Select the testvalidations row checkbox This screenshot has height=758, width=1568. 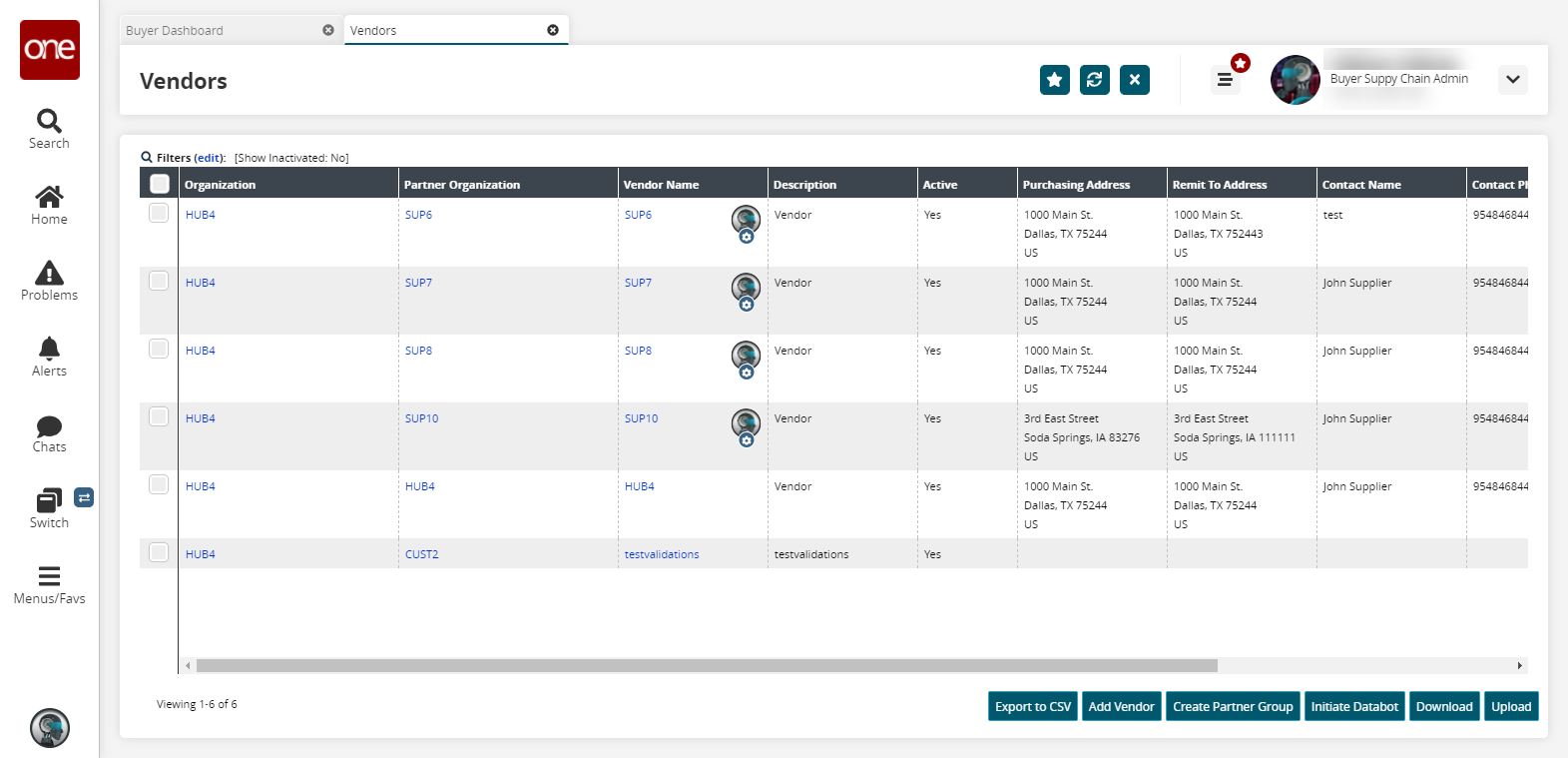(x=159, y=552)
